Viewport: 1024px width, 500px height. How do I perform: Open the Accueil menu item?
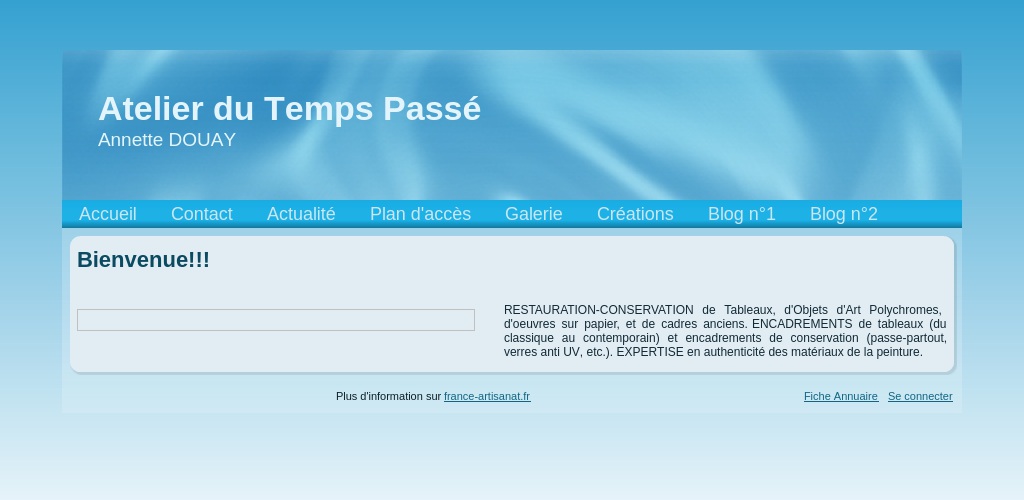click(x=108, y=214)
